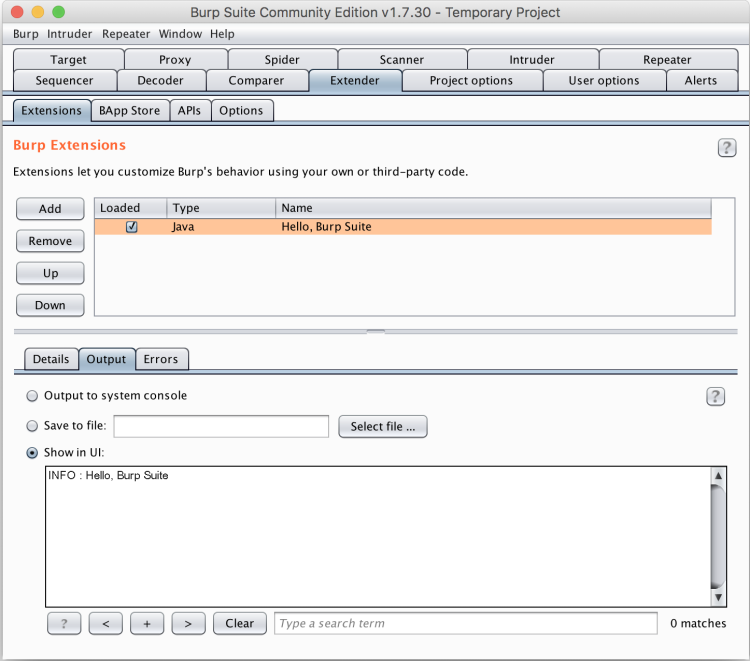Select the Extender tab
This screenshot has height=661, width=750.
coord(355,80)
